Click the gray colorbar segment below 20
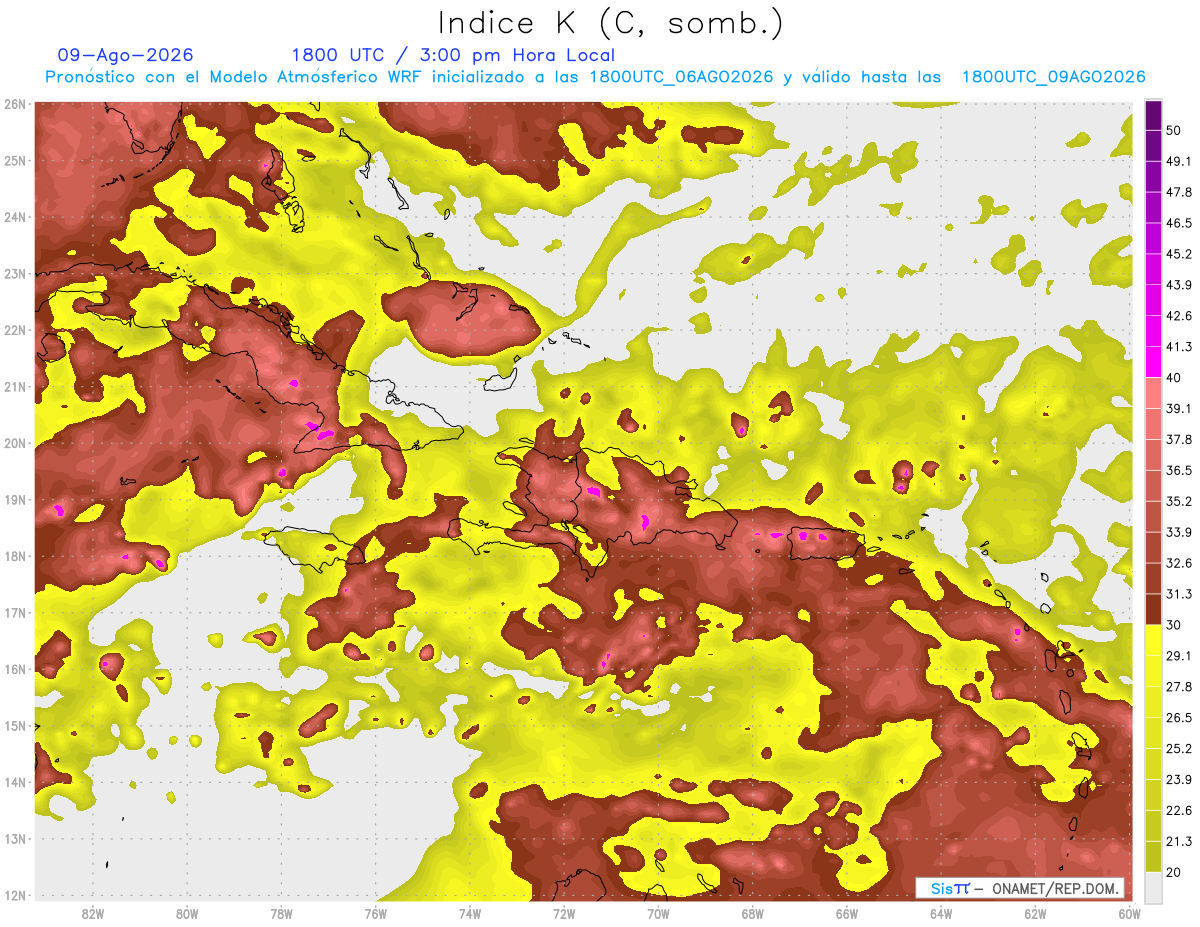 click(1153, 887)
